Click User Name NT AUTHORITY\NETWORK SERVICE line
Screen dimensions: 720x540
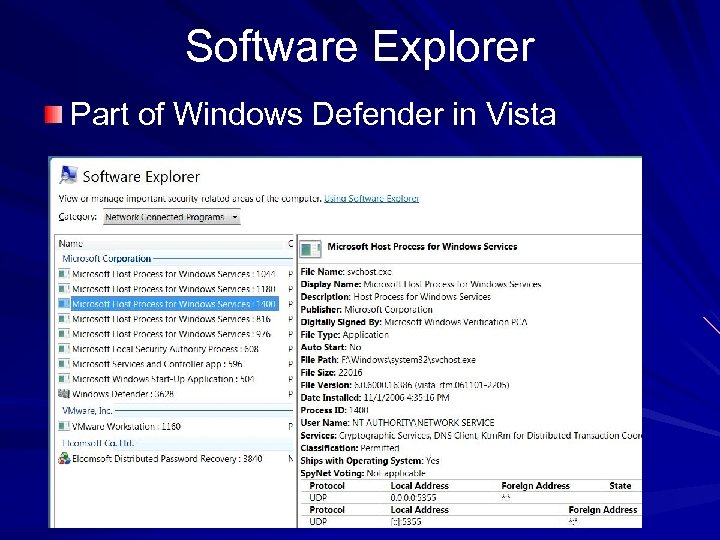coord(398,422)
